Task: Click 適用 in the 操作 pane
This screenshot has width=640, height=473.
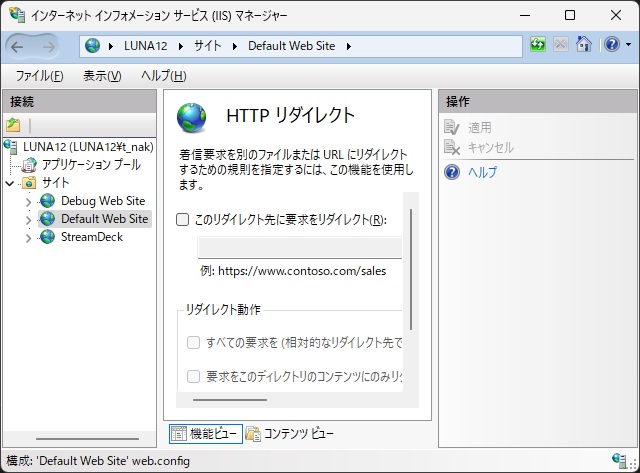Action: (480, 128)
